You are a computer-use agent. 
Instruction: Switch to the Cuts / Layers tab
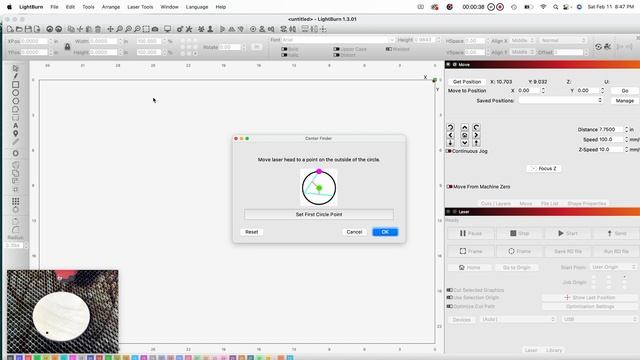[x=496, y=203]
